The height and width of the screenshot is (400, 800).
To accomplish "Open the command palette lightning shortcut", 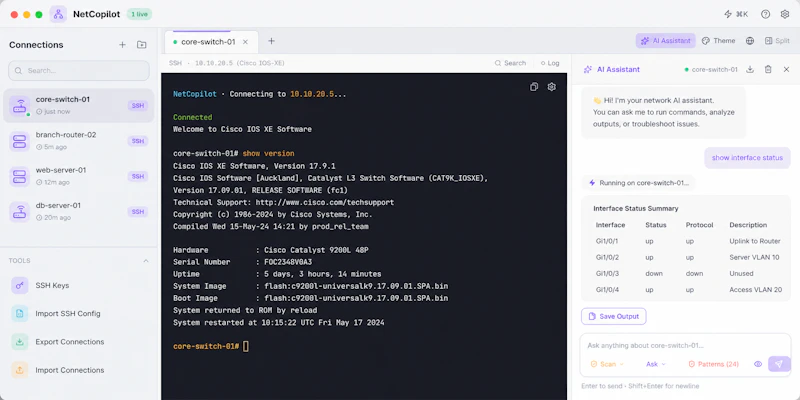I will point(736,14).
